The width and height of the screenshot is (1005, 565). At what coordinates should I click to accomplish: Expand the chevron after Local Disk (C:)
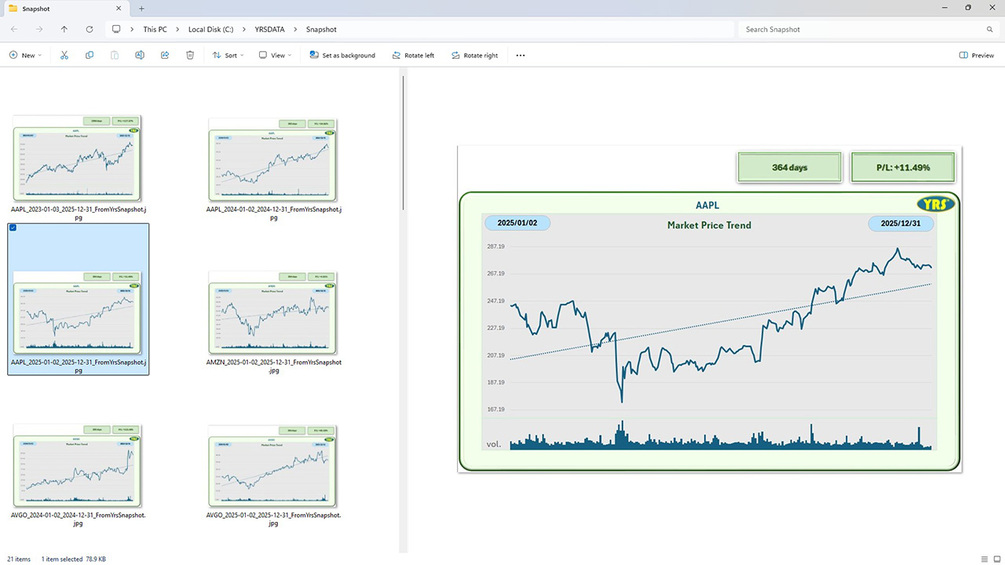244,29
